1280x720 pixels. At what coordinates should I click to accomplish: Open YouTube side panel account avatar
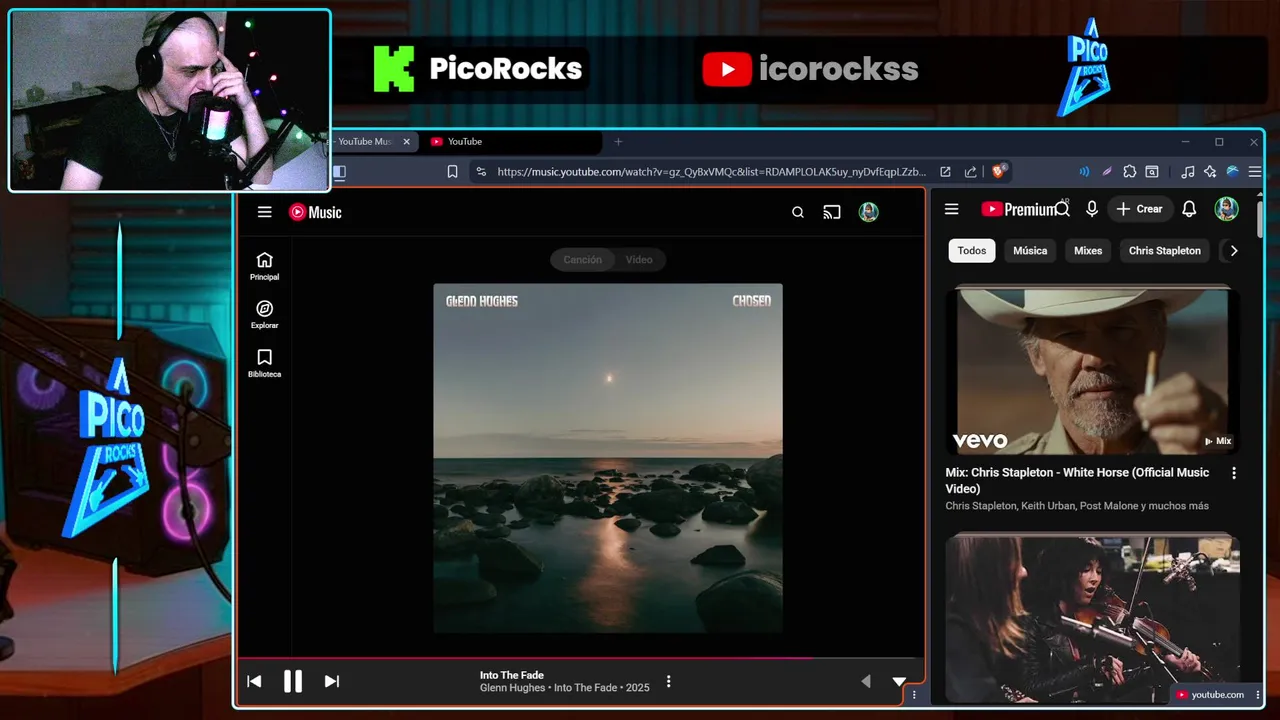1227,209
